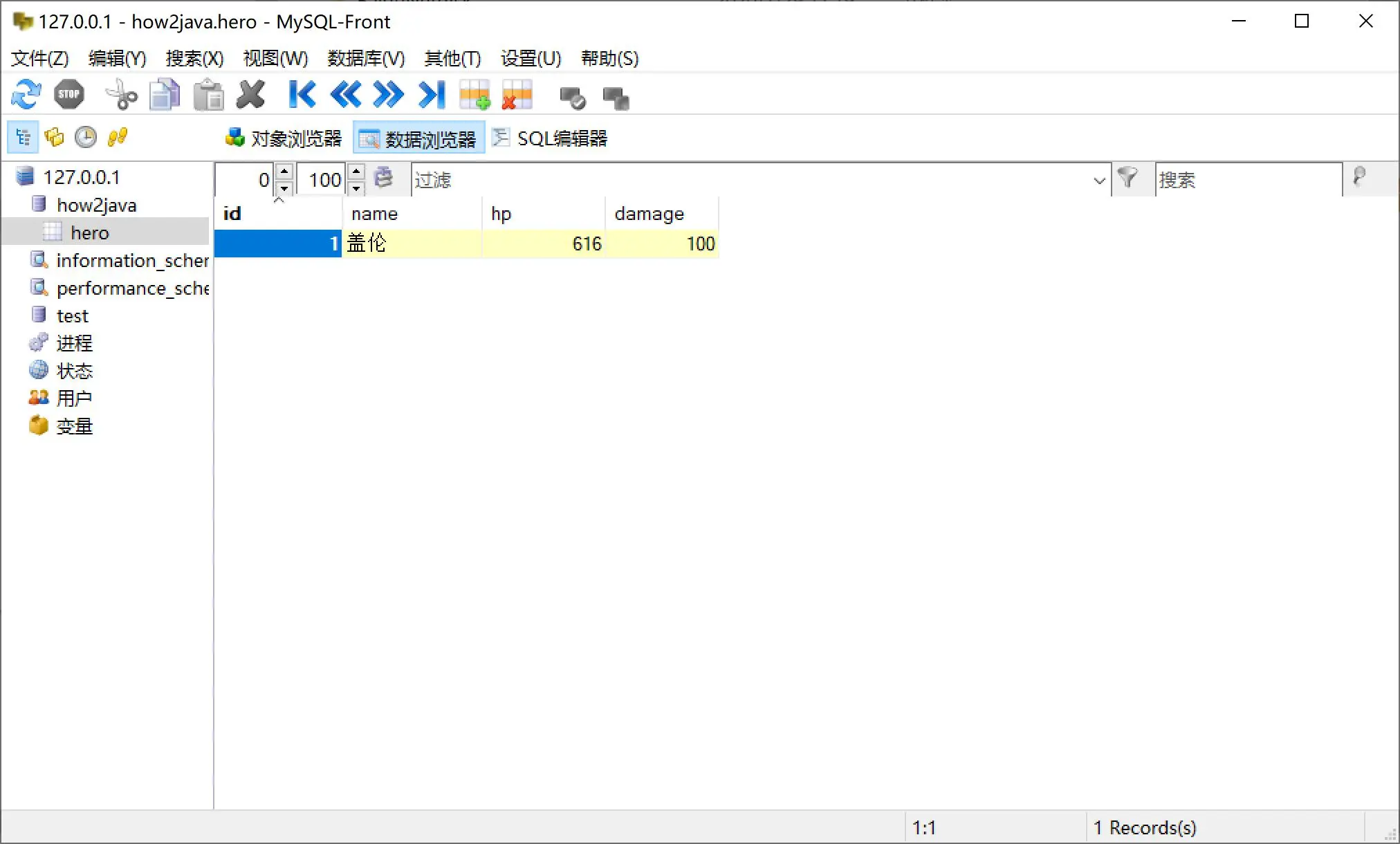The height and width of the screenshot is (844, 1400).
Task: Select the hero table in the tree
Action: 90,232
